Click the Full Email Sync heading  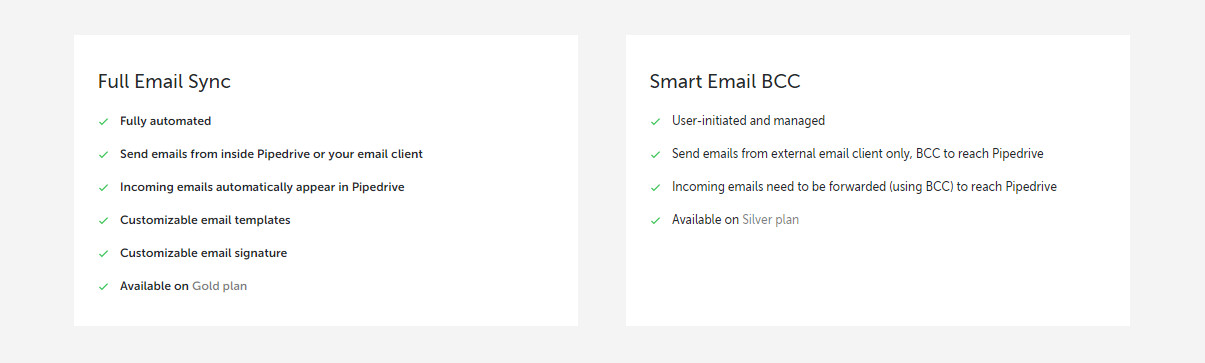pyautogui.click(x=164, y=82)
